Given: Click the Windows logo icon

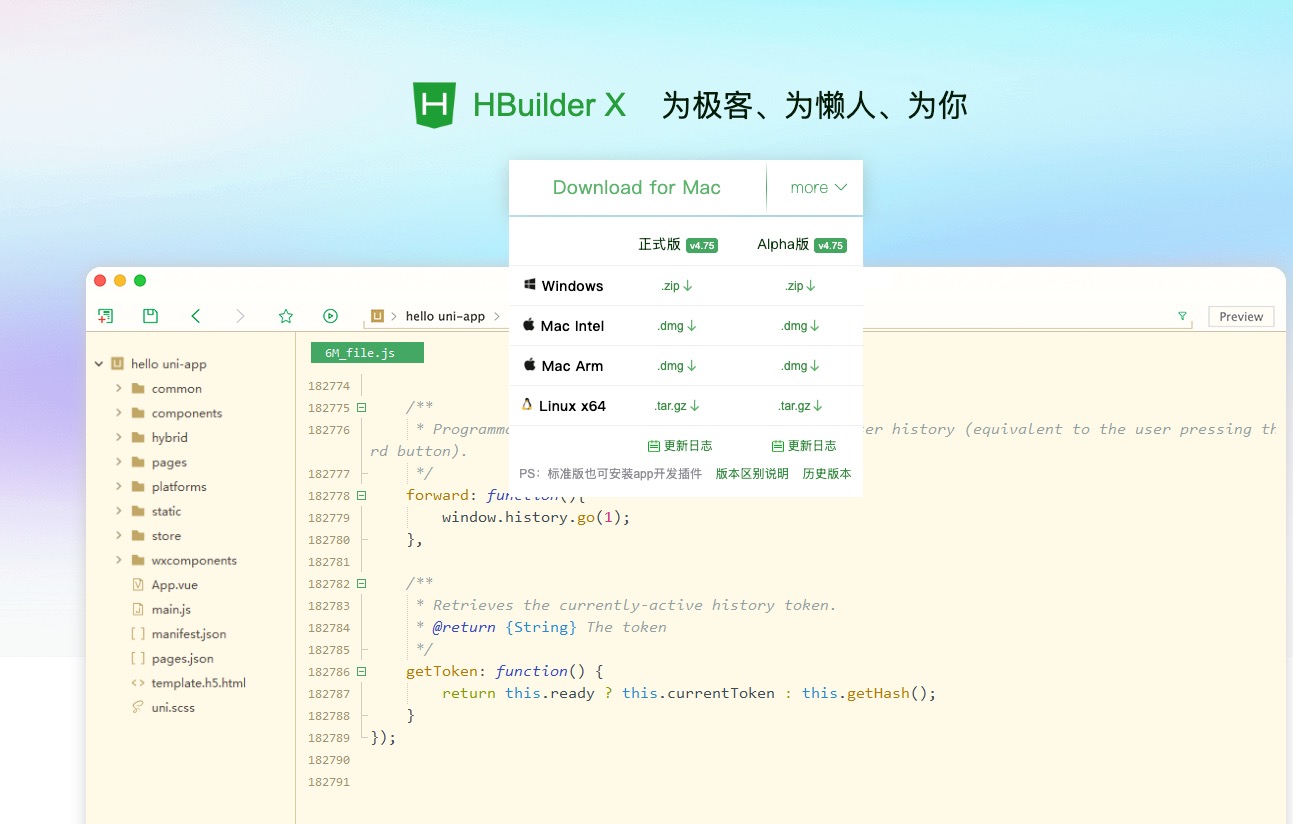Looking at the screenshot, I should (x=530, y=285).
